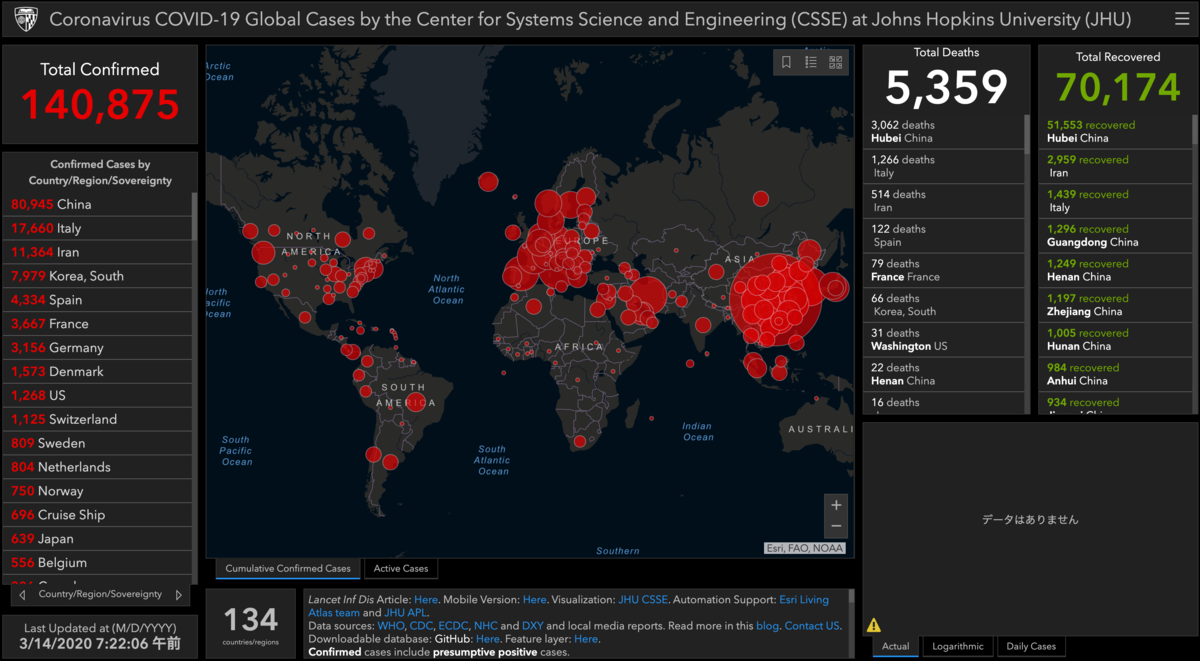1200x661 pixels.
Task: Follow the JHU CSSE link
Action: (642, 600)
